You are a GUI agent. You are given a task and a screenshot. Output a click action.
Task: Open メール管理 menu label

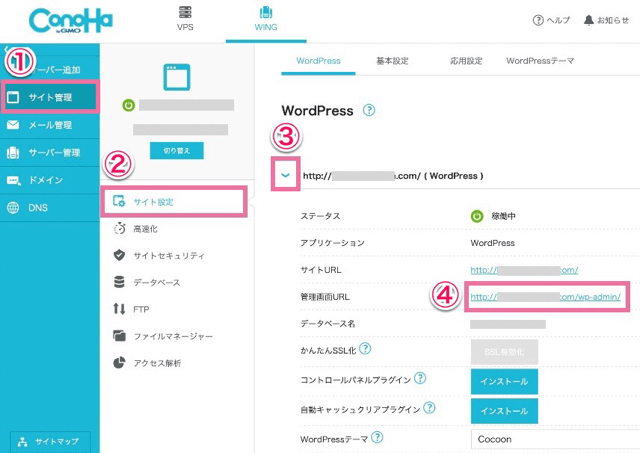click(x=50, y=125)
